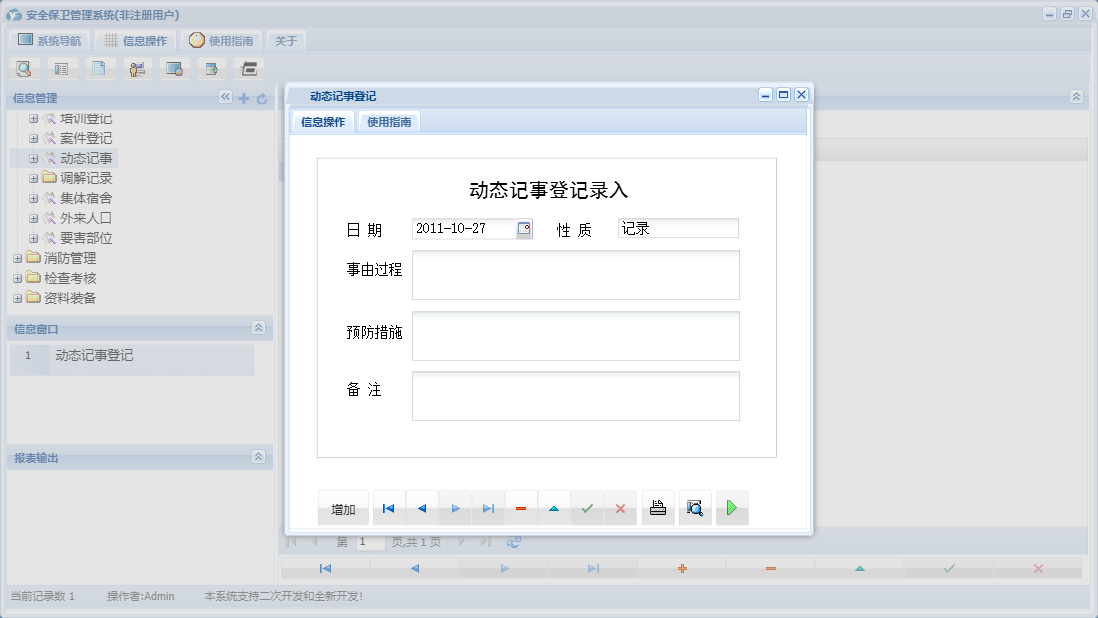Open the 关于 menu item
Viewport: 1098px width, 618px height.
(284, 41)
